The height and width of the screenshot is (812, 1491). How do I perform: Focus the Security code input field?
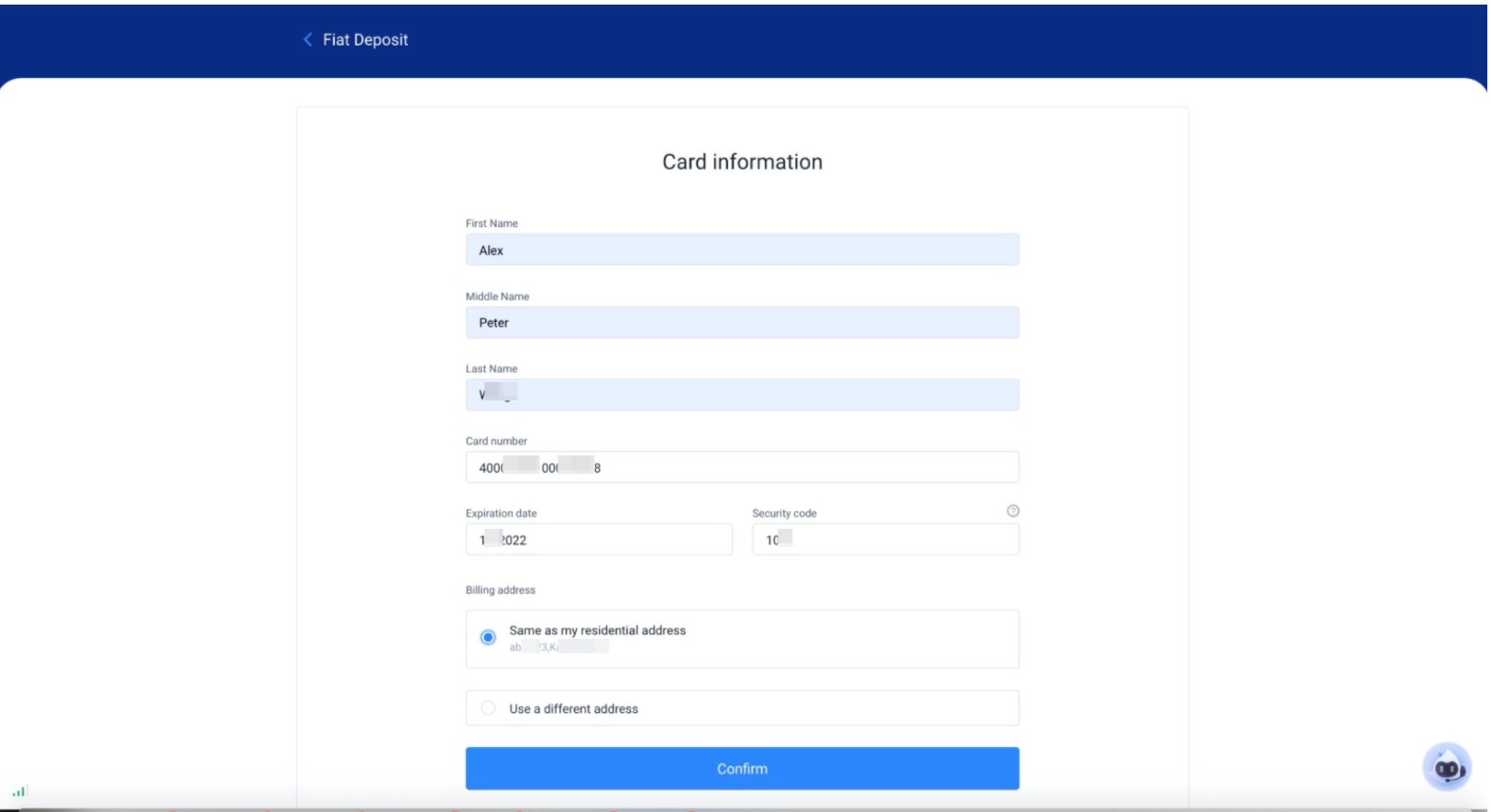[x=884, y=540]
